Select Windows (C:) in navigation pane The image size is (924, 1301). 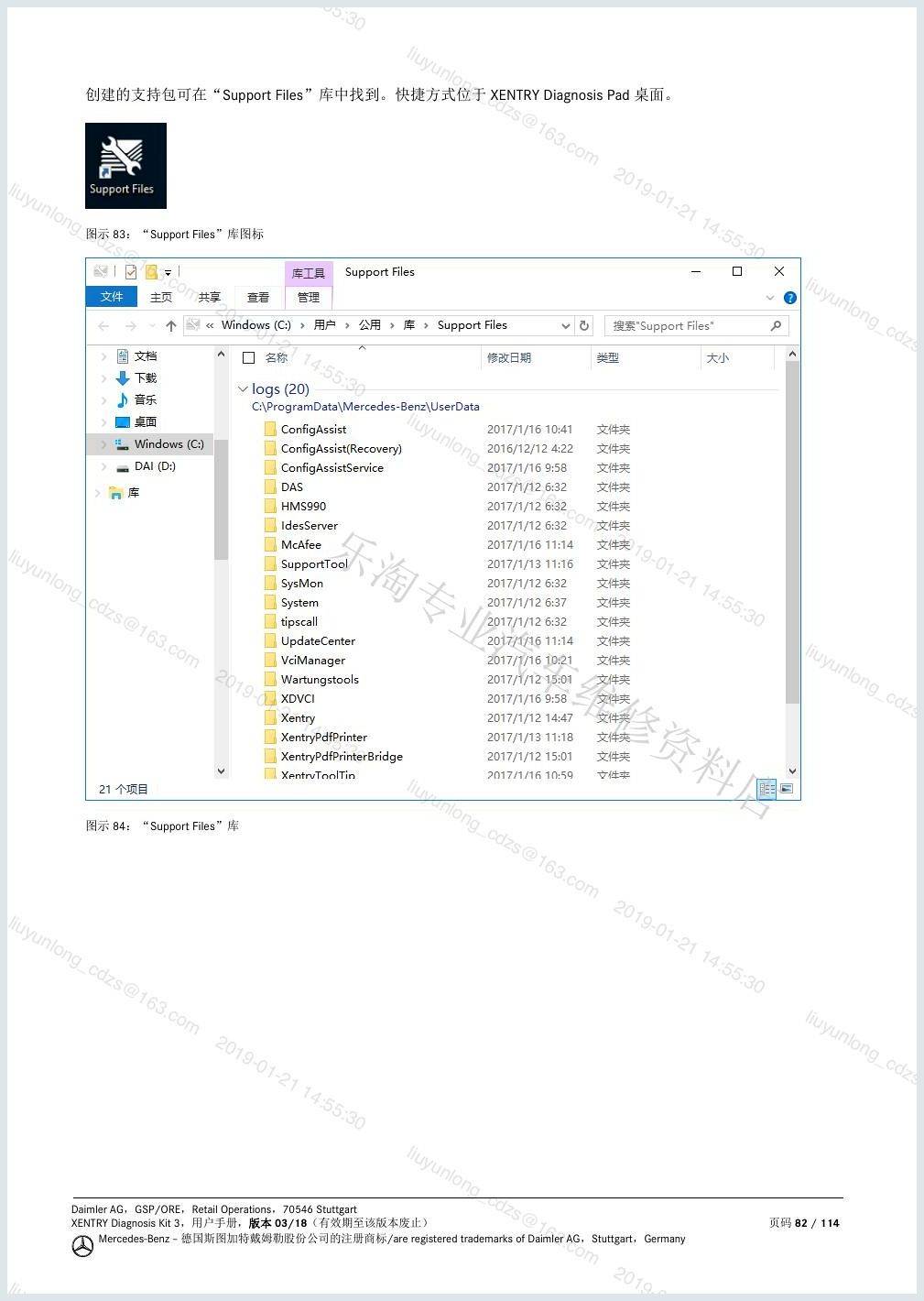(x=168, y=444)
